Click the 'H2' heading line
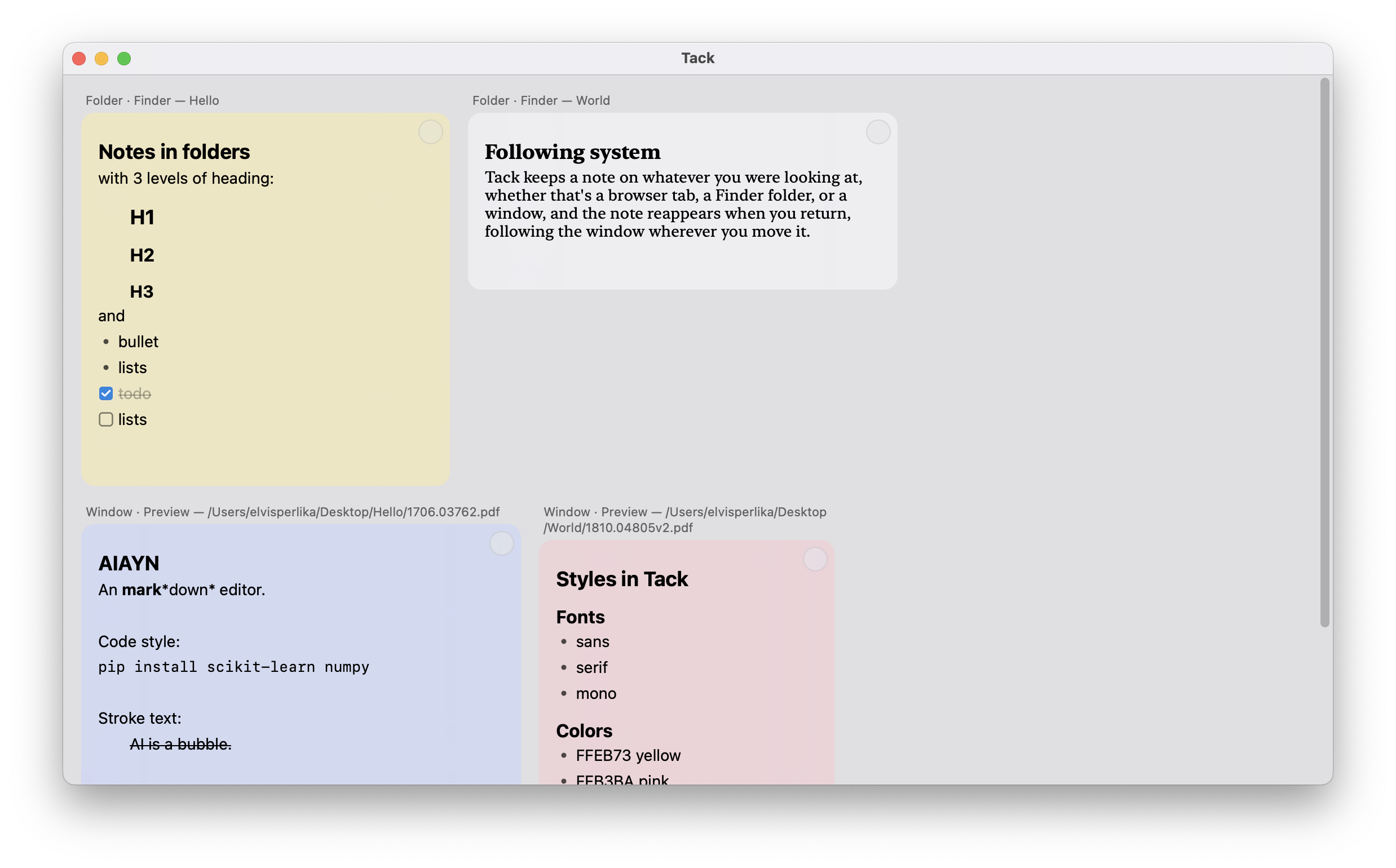The image size is (1396, 868). point(142,255)
